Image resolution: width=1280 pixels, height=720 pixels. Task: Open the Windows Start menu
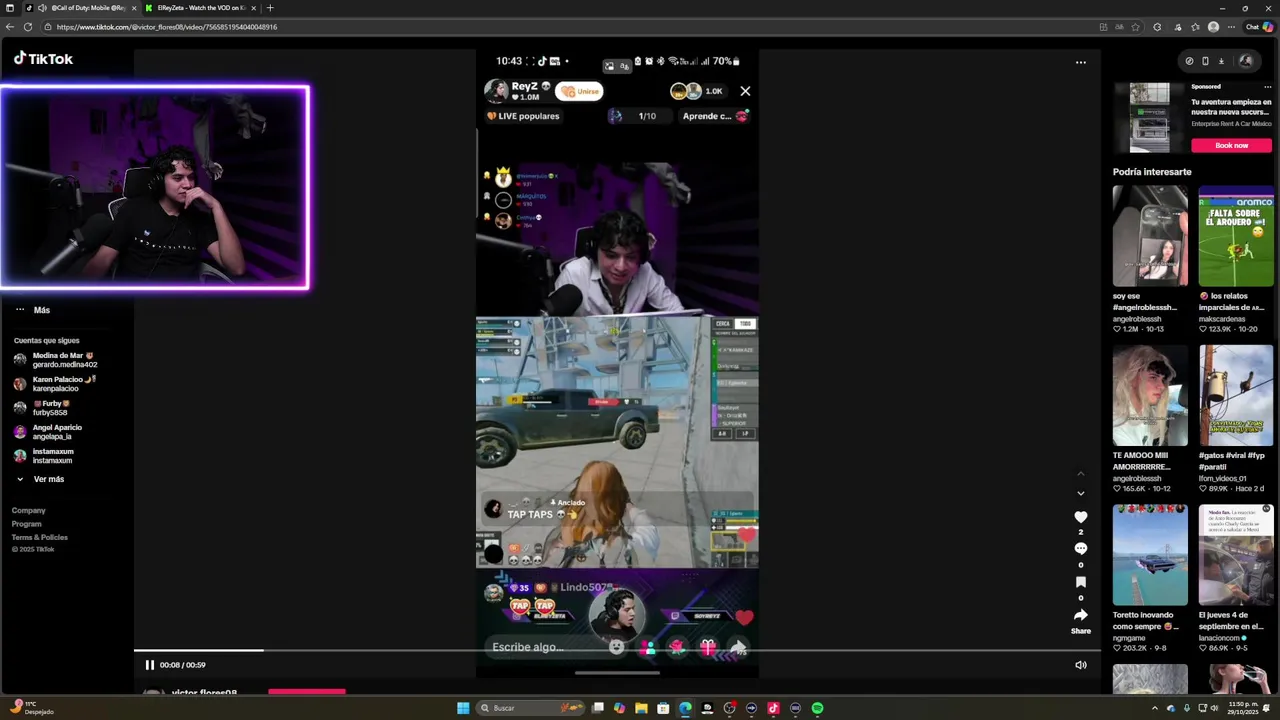463,708
